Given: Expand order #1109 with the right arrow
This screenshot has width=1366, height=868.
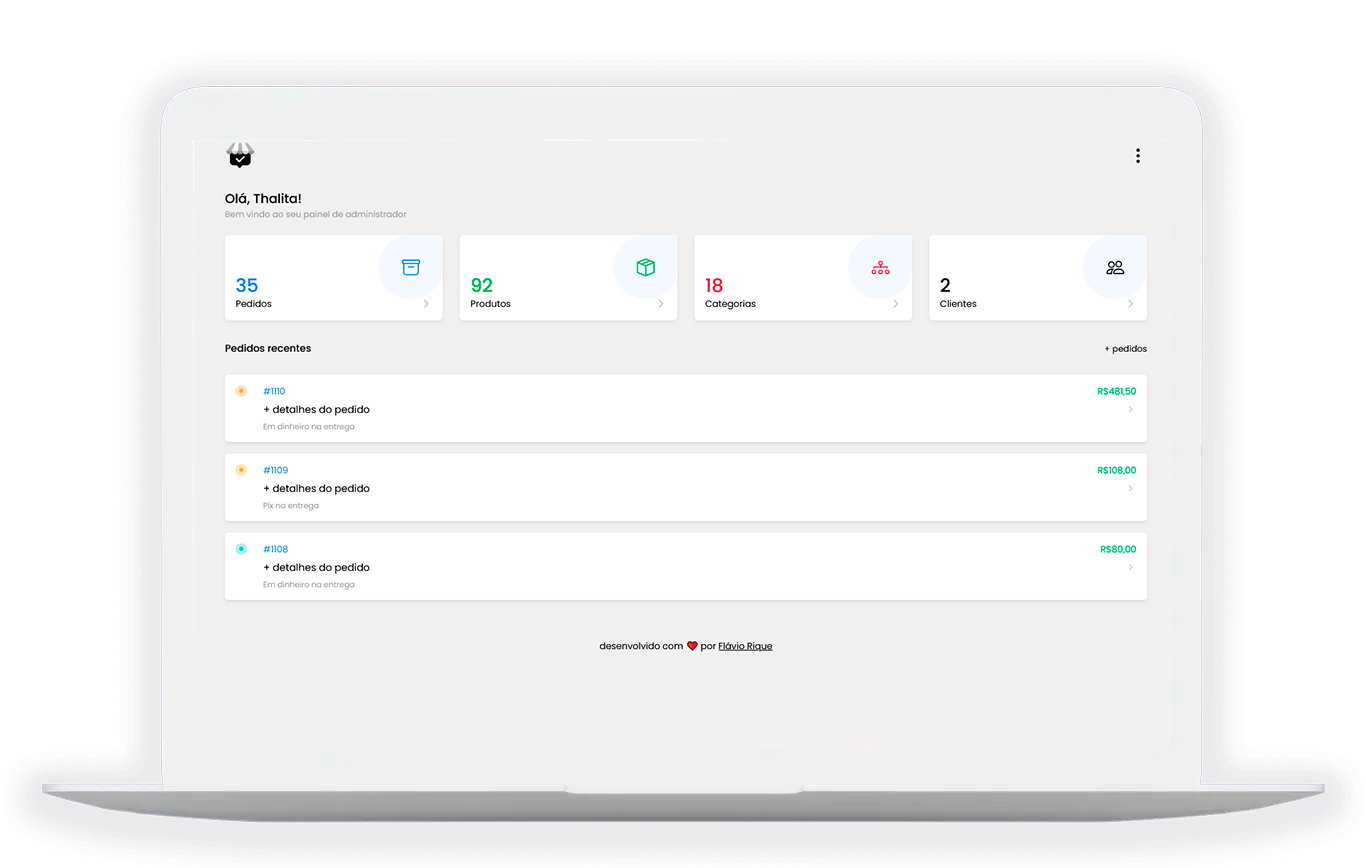Looking at the screenshot, I should coord(1131,487).
